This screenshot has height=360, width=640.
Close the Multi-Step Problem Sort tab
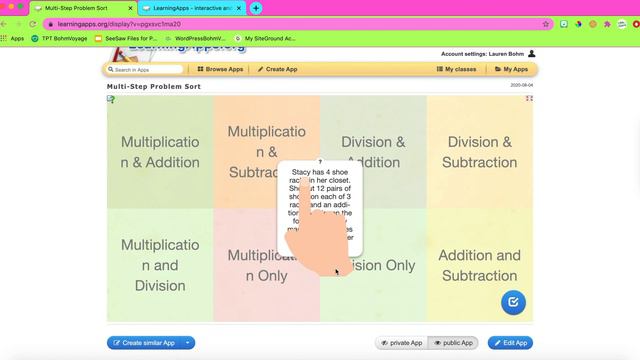pyautogui.click(x=130, y=8)
